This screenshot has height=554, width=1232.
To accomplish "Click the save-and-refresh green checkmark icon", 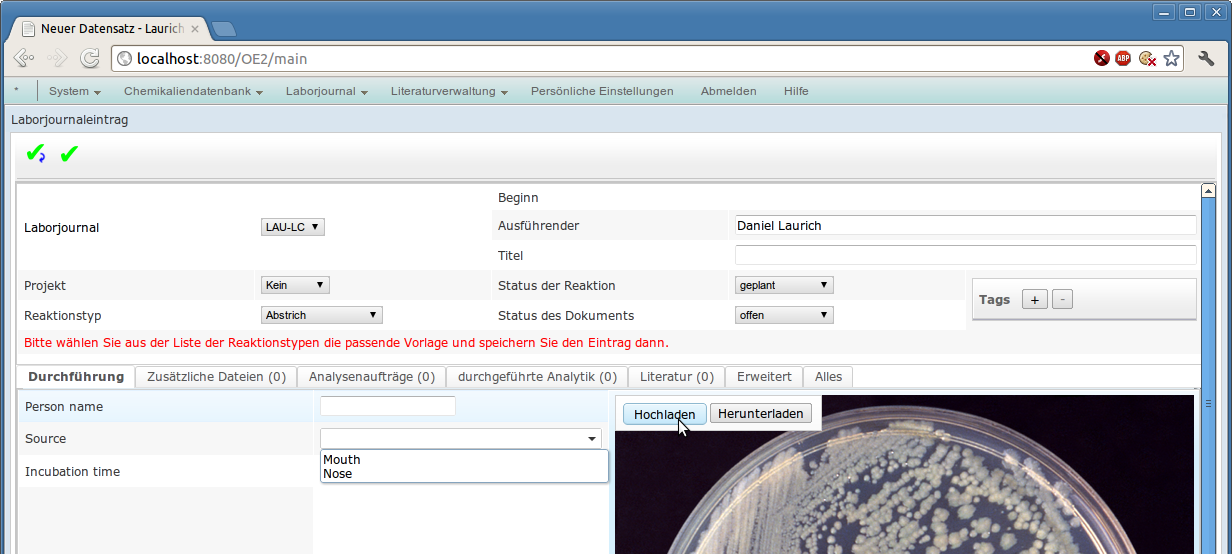I will (35, 154).
